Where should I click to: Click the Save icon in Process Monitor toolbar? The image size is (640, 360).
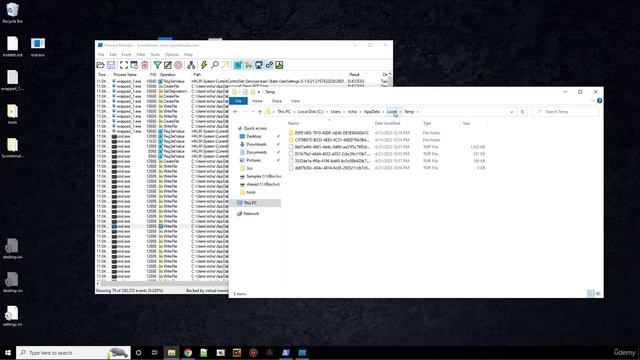[111, 65]
